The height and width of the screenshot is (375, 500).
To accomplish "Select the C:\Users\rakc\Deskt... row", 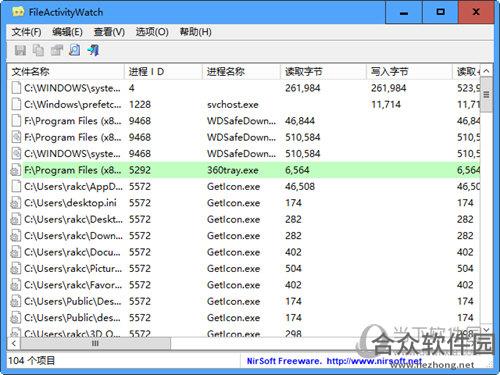I will [x=244, y=219].
